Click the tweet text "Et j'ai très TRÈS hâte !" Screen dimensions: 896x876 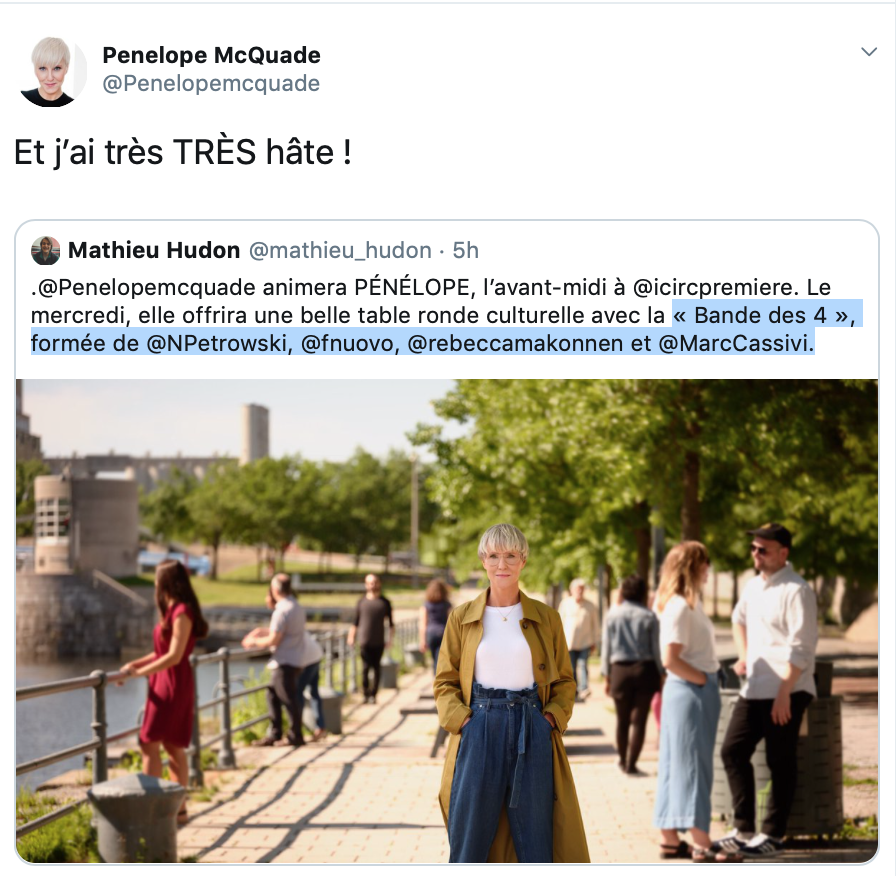point(183,153)
